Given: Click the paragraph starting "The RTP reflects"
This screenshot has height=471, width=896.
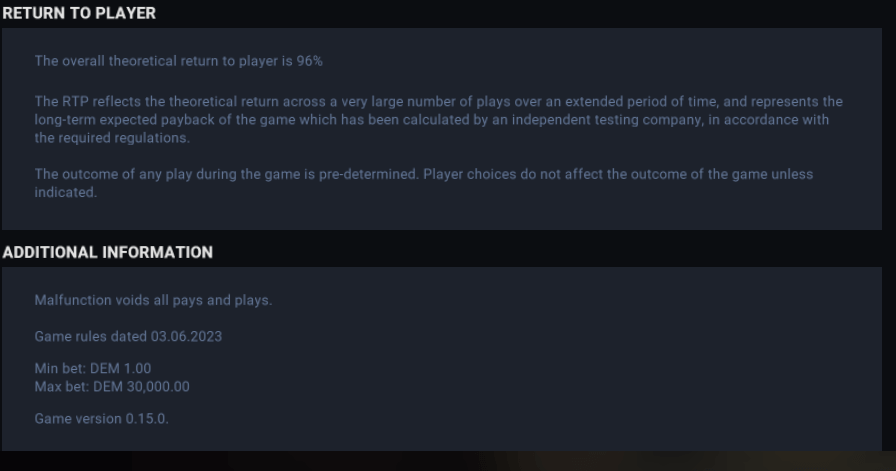Looking at the screenshot, I should tap(437, 120).
